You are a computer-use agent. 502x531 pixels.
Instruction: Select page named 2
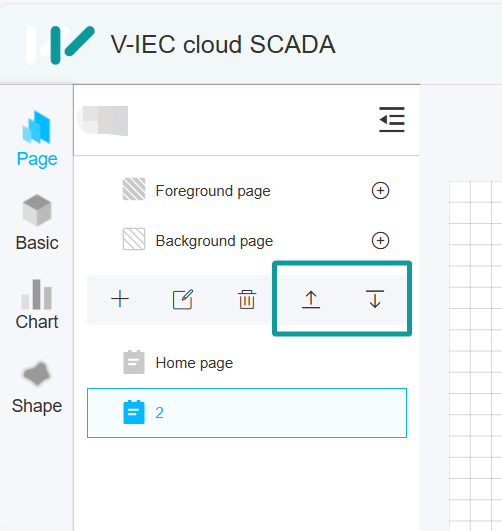[247, 413]
